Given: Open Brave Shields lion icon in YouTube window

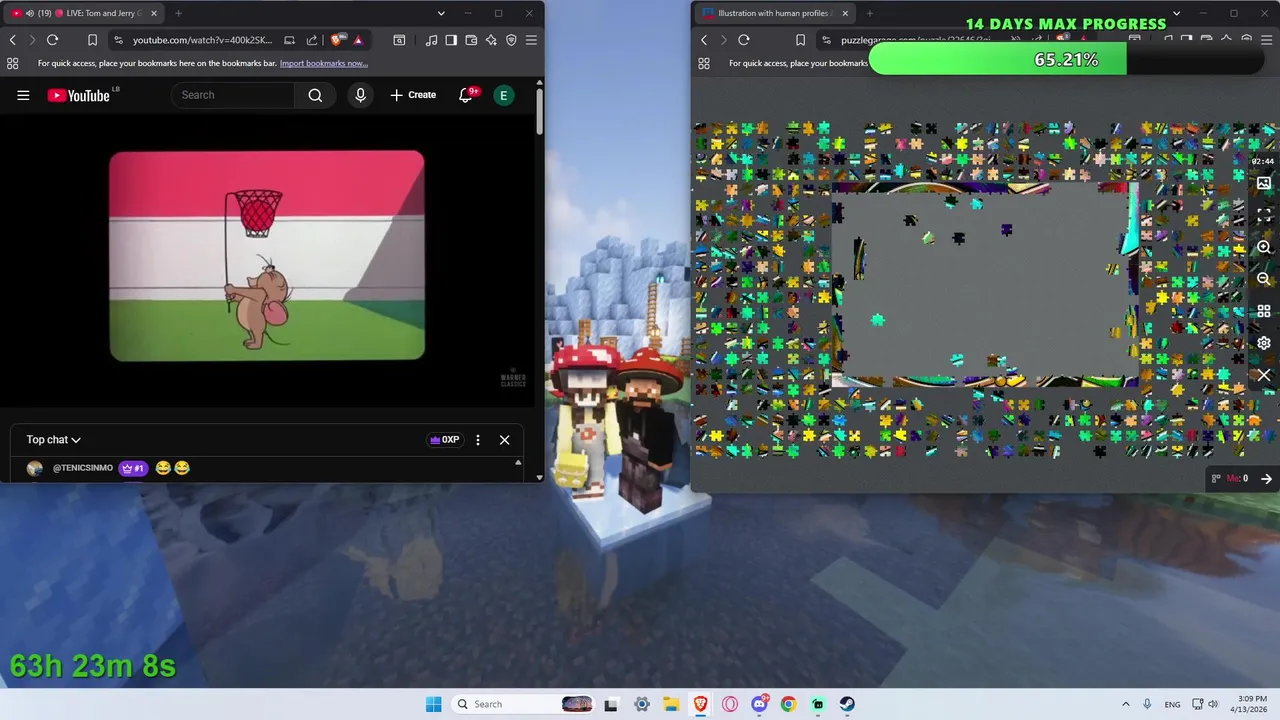Looking at the screenshot, I should (x=337, y=40).
